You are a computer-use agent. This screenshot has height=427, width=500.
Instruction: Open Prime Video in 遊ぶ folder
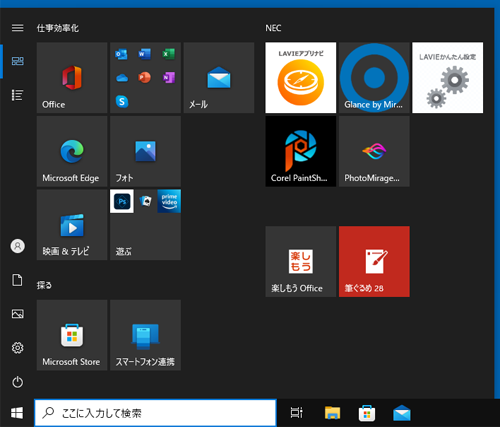point(169,201)
